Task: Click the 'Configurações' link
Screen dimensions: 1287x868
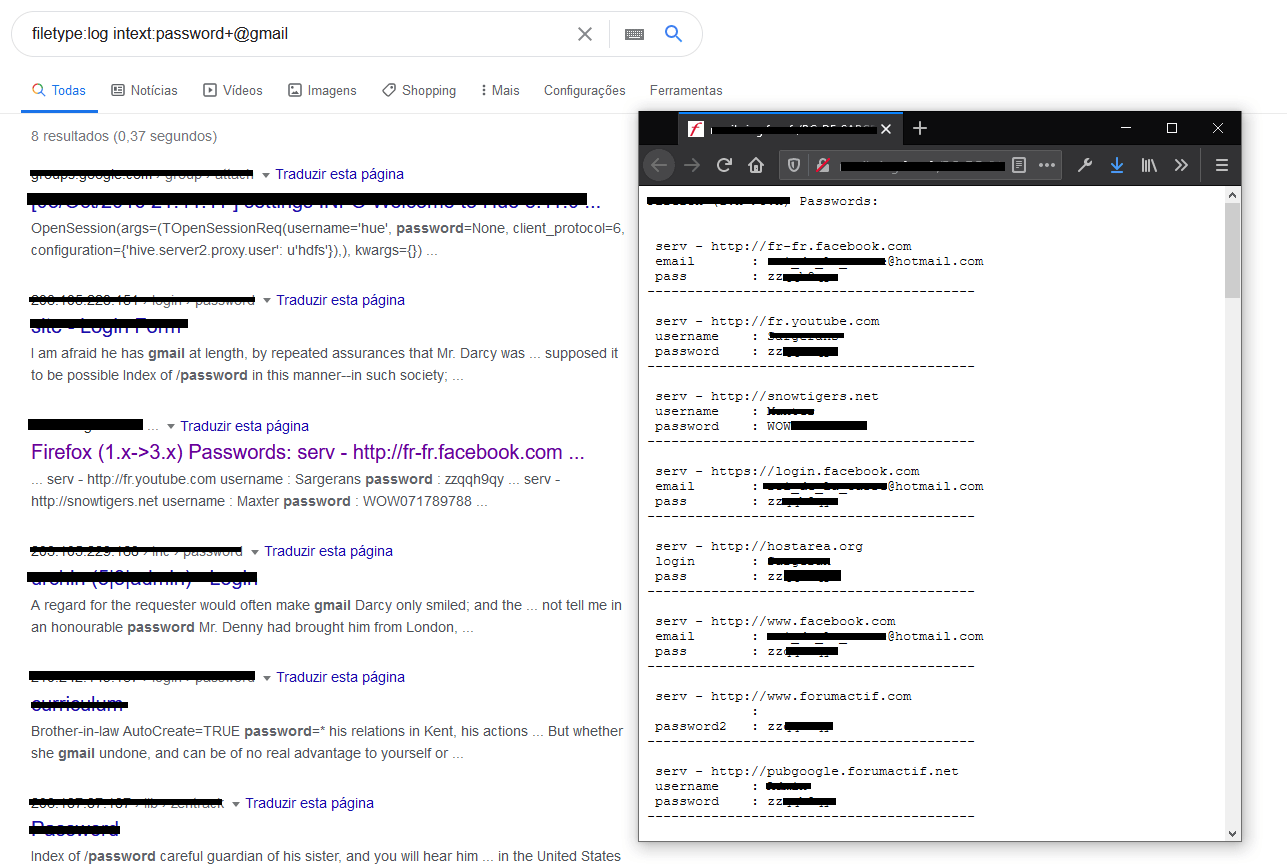Action: pos(584,90)
